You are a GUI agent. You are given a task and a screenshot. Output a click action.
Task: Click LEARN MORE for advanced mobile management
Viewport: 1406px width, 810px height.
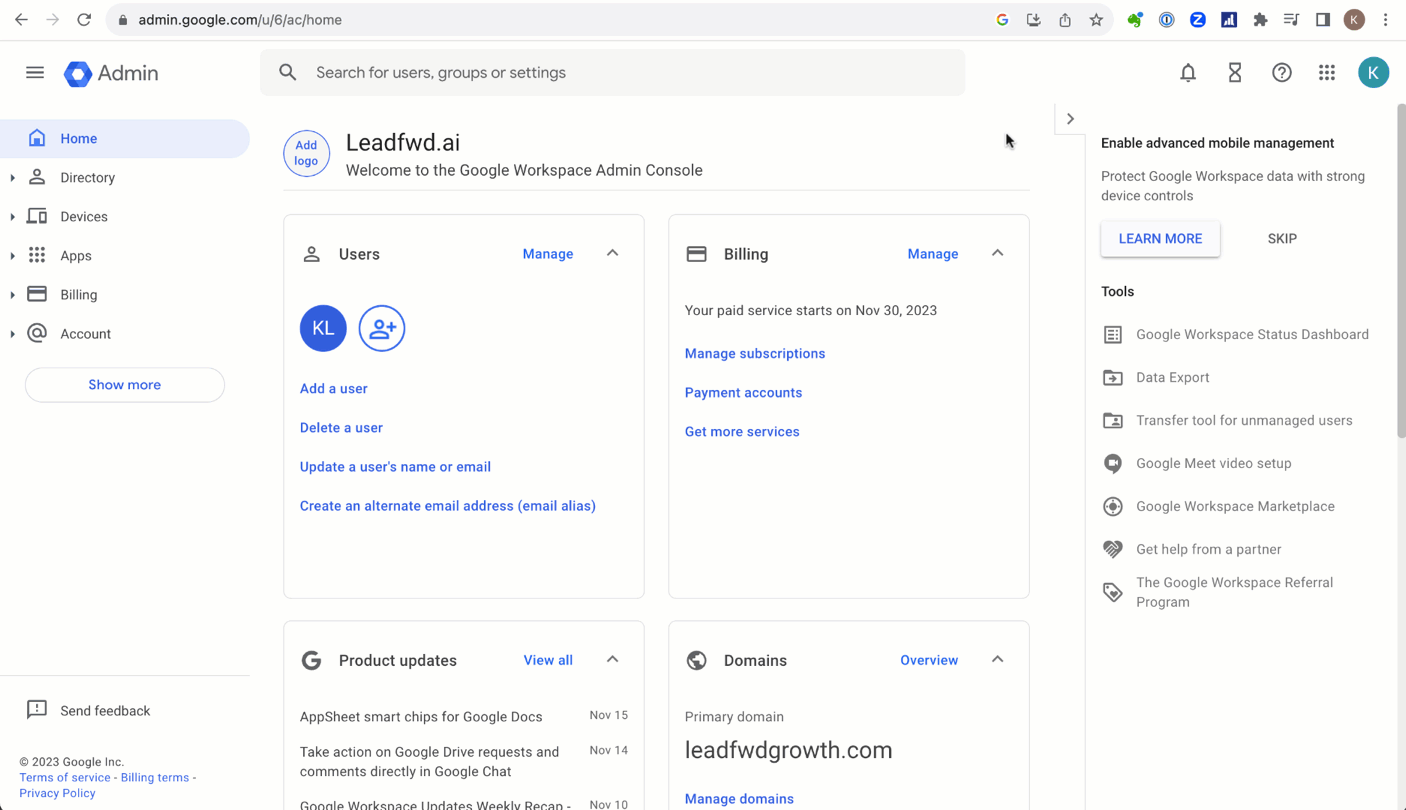pos(1160,238)
